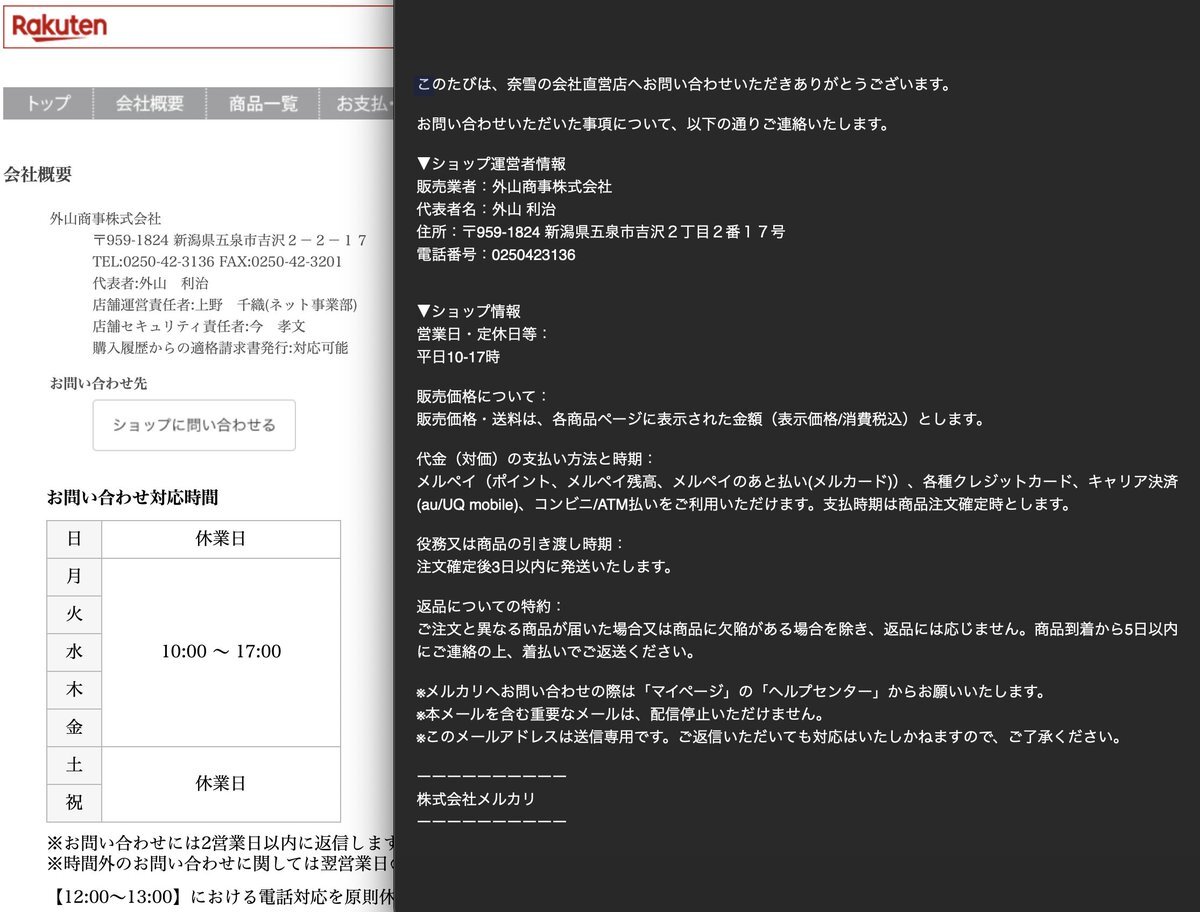Click the 10:00 〜 17:00 table cell
Viewport: 1200px width, 912px height.
tap(221, 652)
